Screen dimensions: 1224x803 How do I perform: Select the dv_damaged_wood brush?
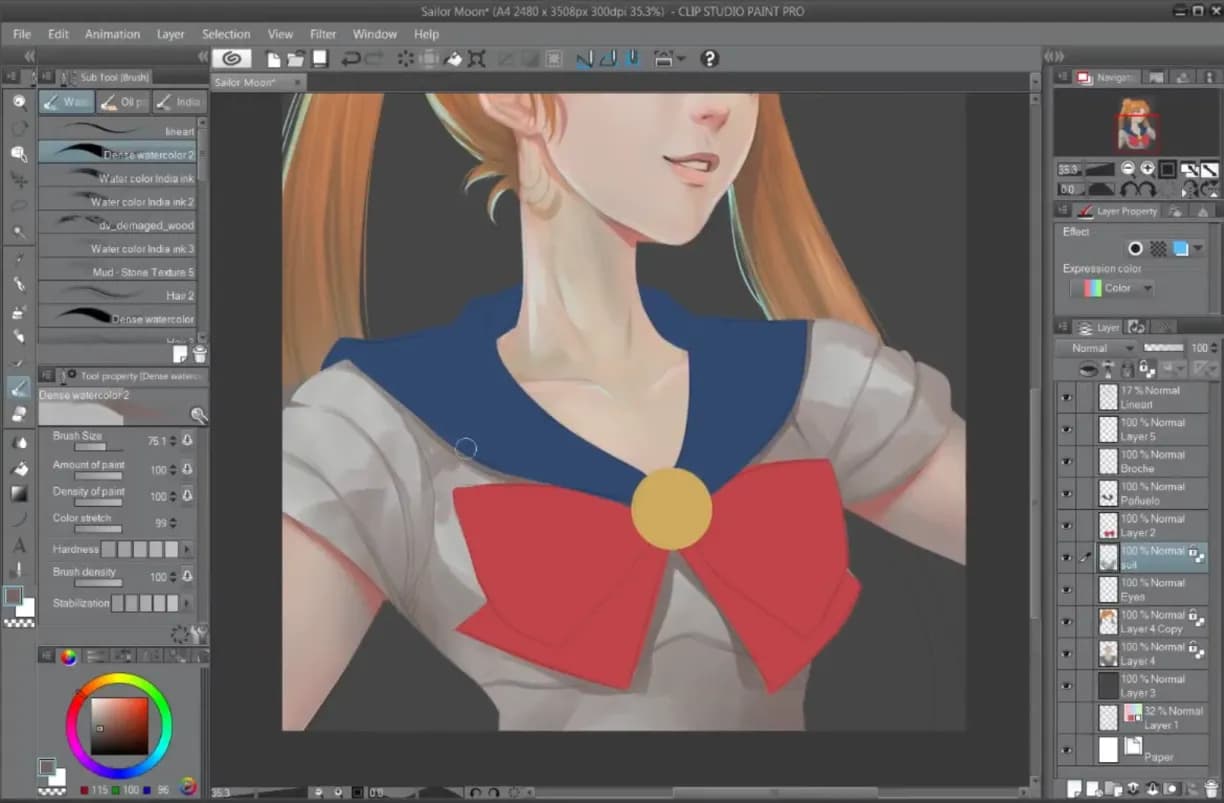click(x=118, y=224)
